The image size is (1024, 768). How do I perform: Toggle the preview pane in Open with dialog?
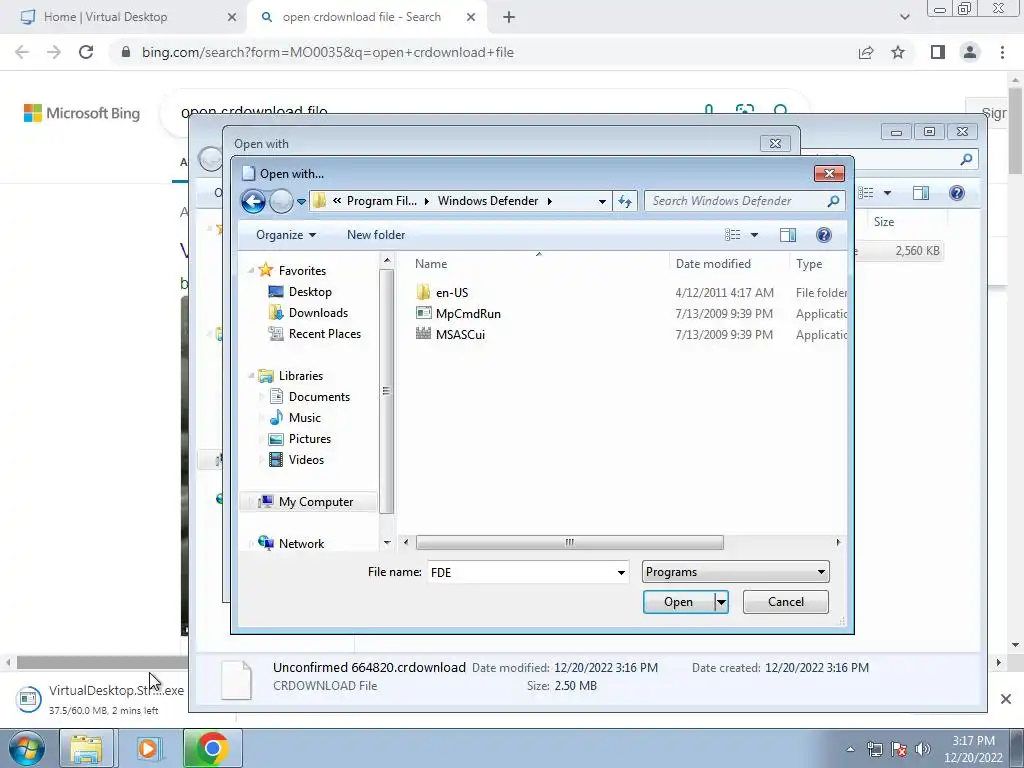coord(788,235)
